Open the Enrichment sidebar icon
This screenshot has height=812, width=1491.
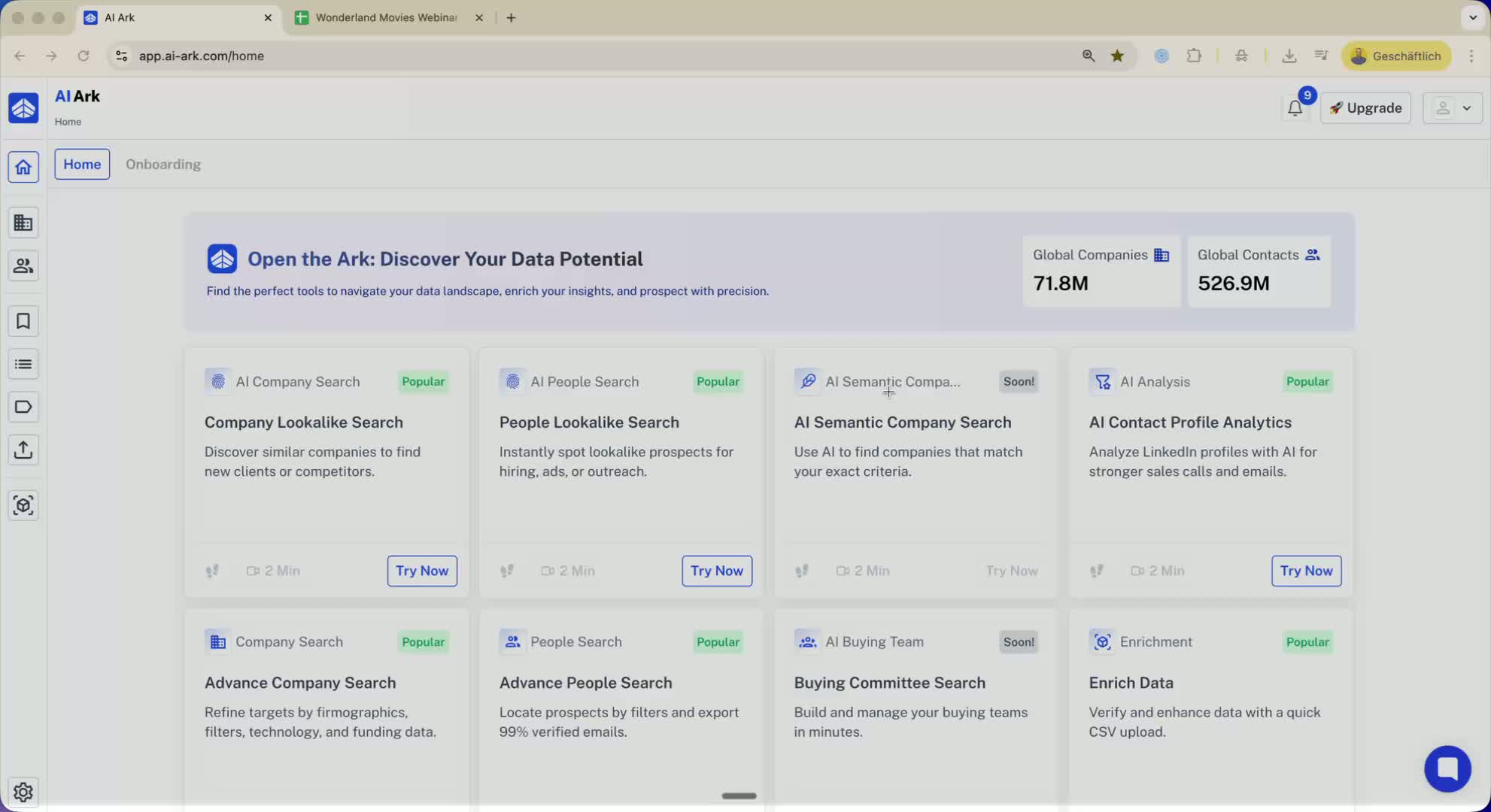(23, 505)
